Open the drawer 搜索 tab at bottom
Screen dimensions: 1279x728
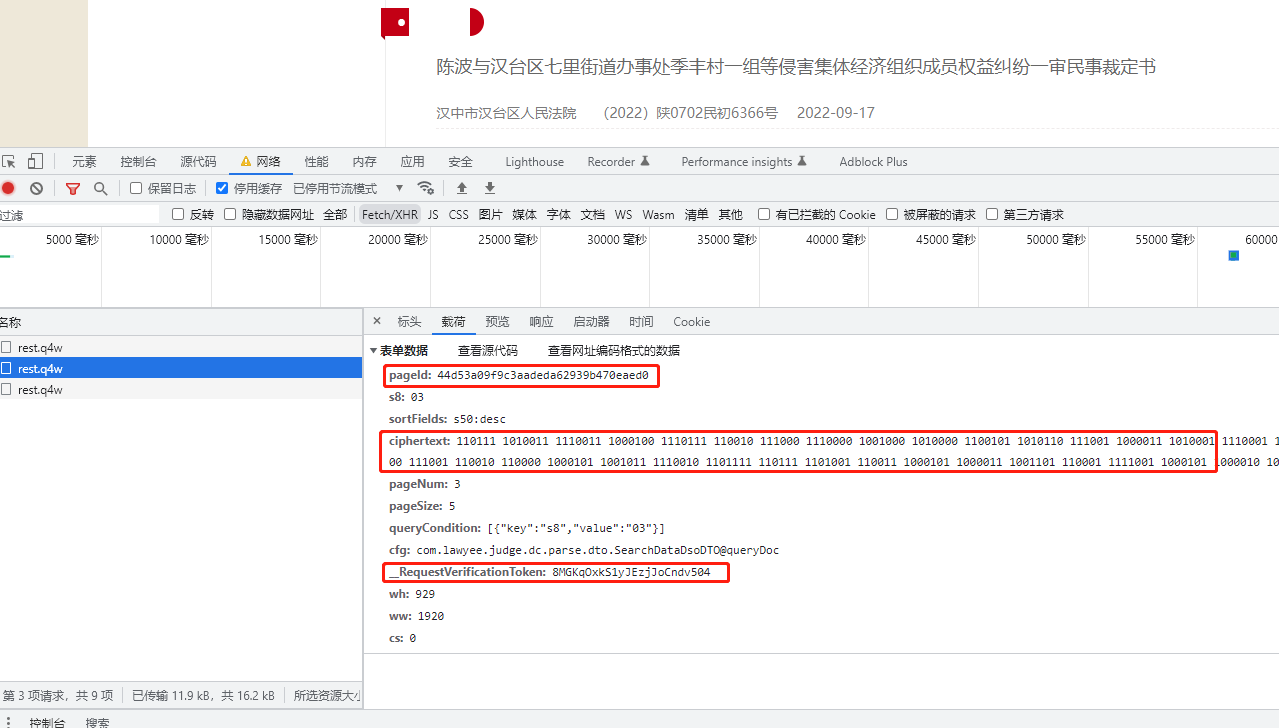(97, 722)
